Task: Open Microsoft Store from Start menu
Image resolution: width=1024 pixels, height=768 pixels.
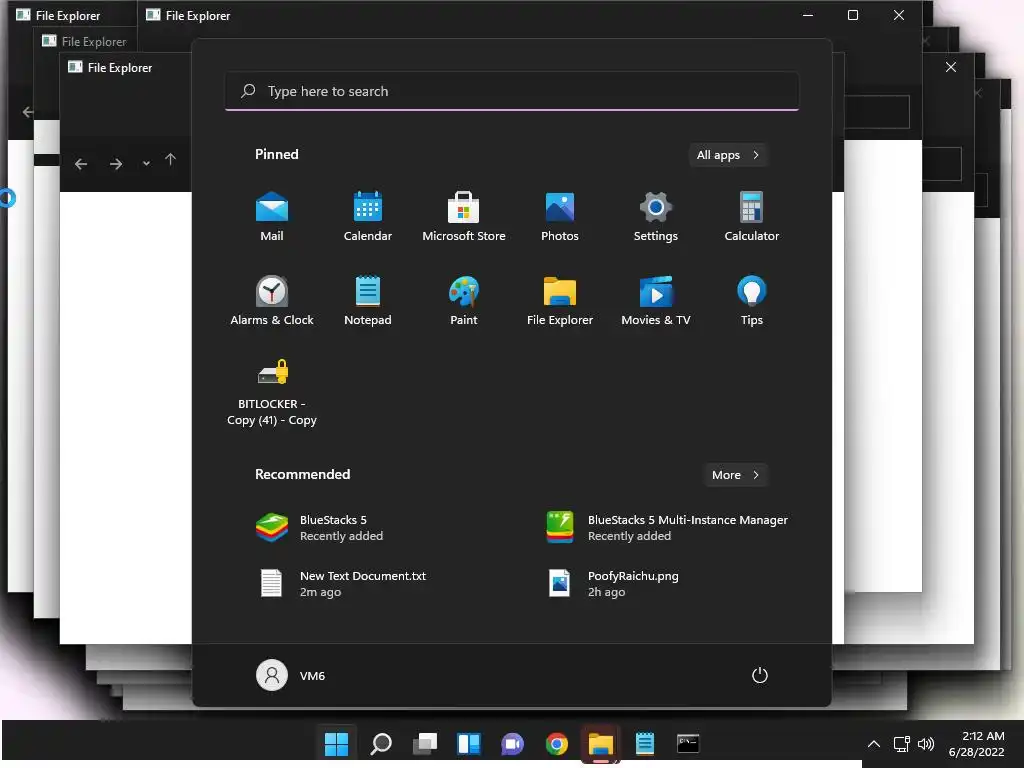Action: pos(464,217)
